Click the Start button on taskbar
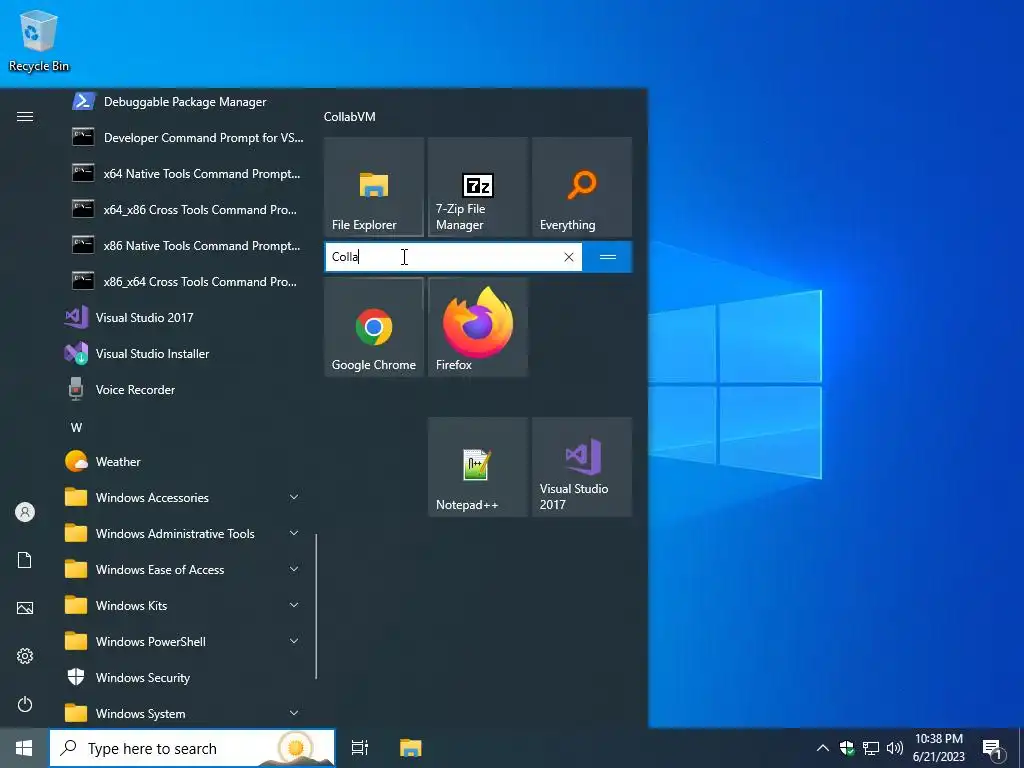This screenshot has height=768, width=1024. 24,748
